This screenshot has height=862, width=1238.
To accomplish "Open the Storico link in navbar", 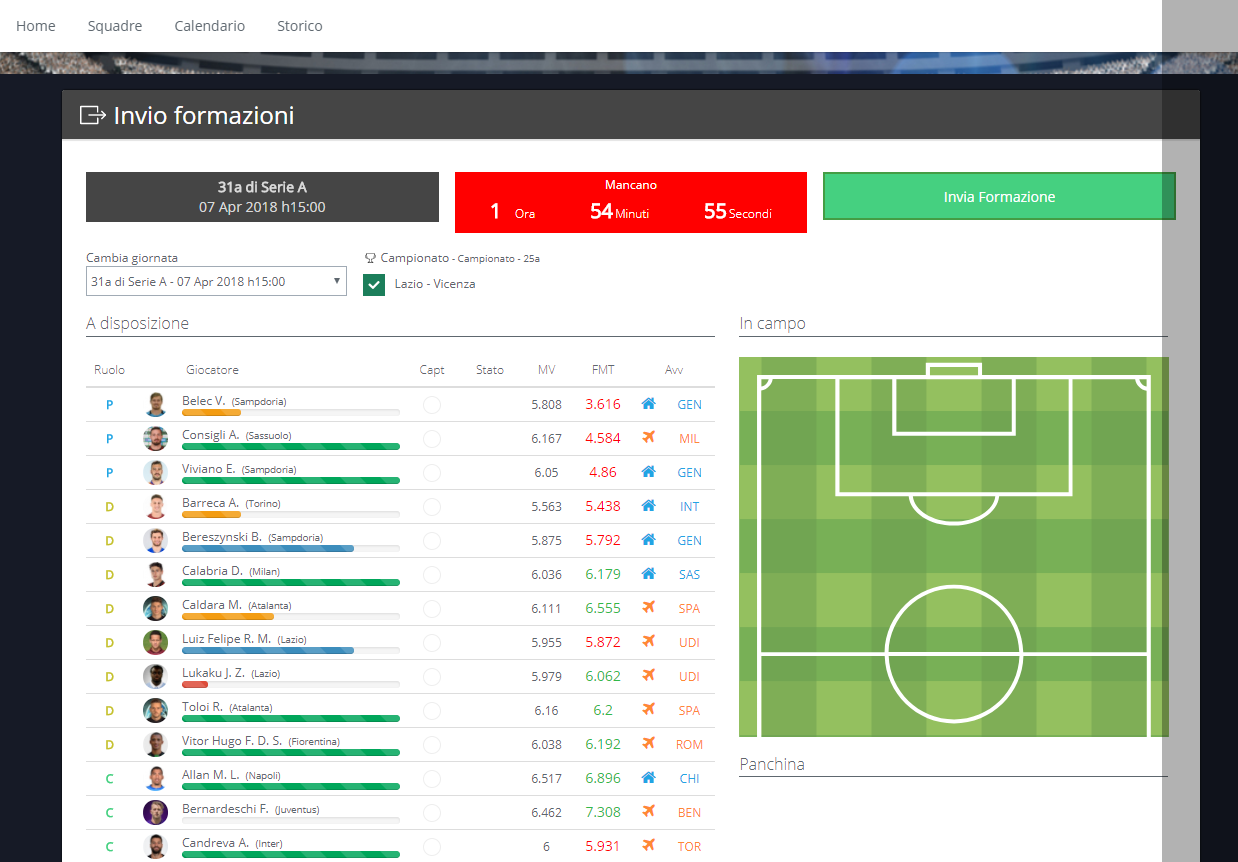I will click(300, 26).
